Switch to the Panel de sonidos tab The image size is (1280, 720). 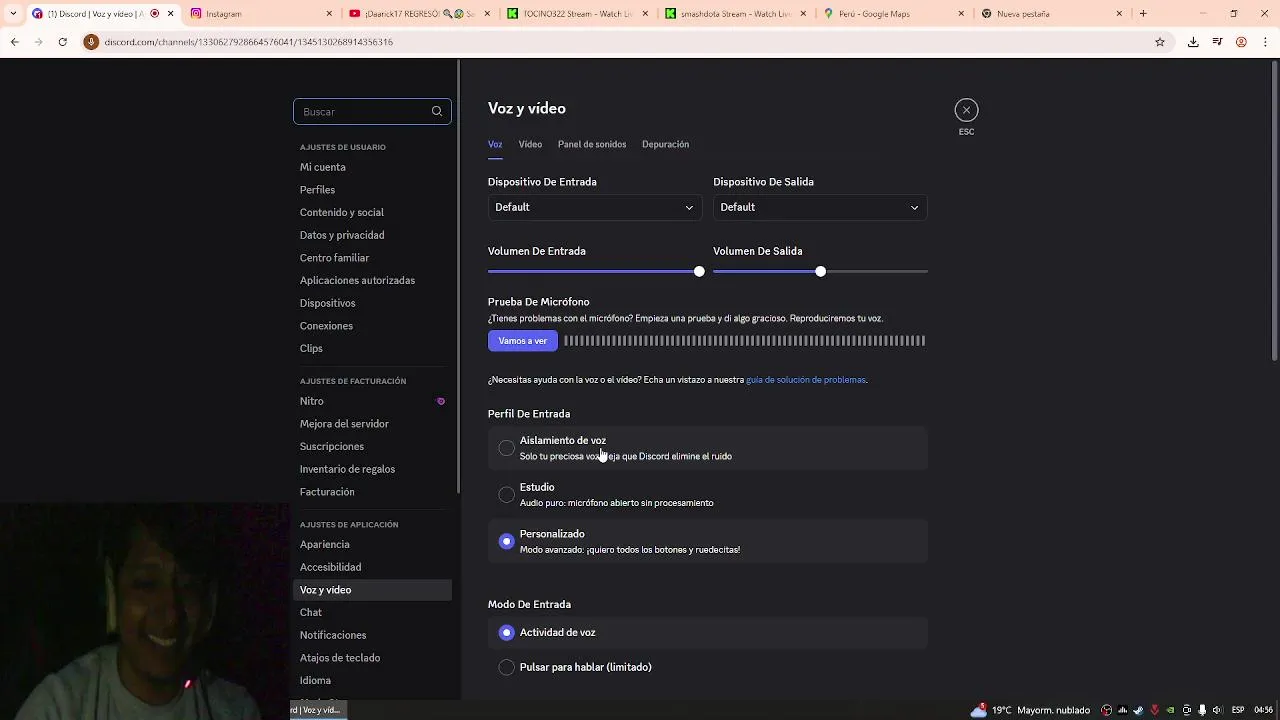592,144
